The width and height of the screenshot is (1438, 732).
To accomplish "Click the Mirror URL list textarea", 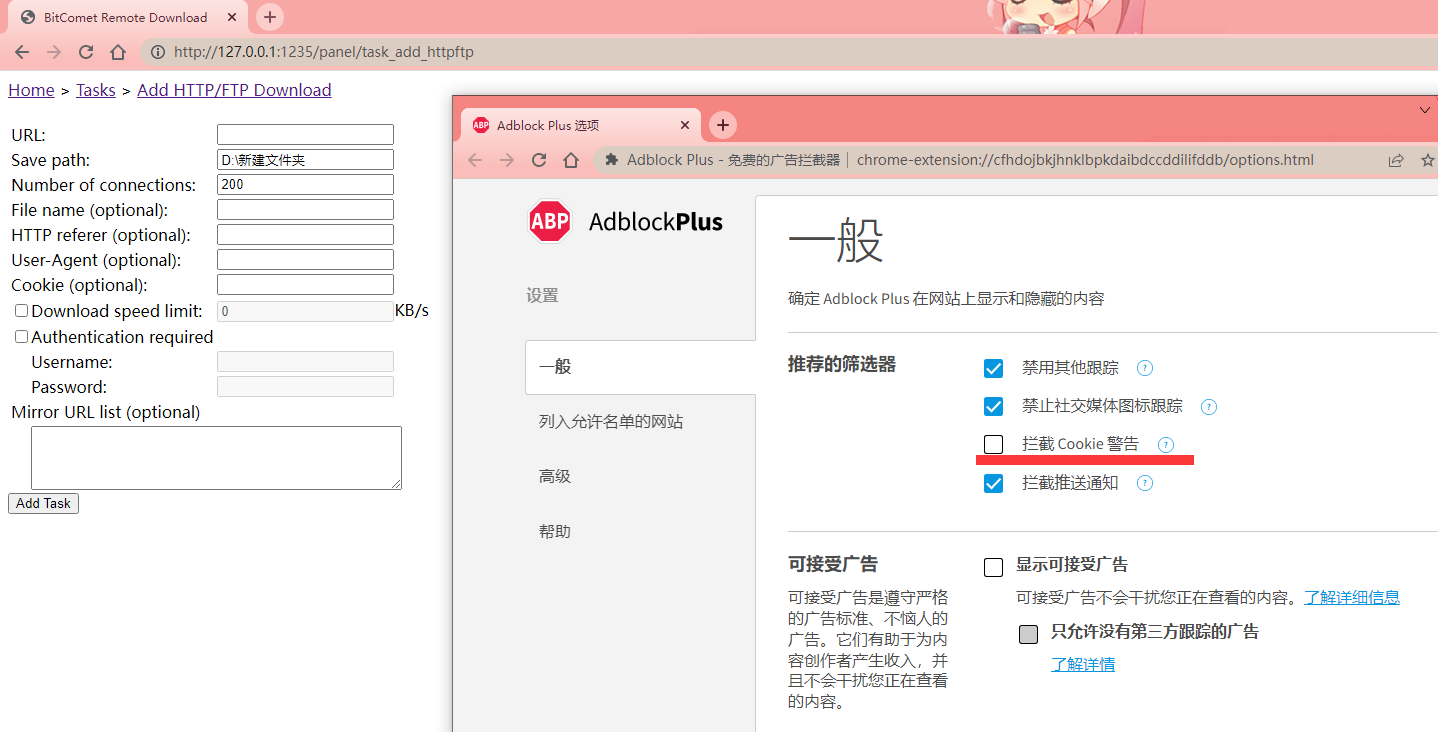I will [216, 458].
